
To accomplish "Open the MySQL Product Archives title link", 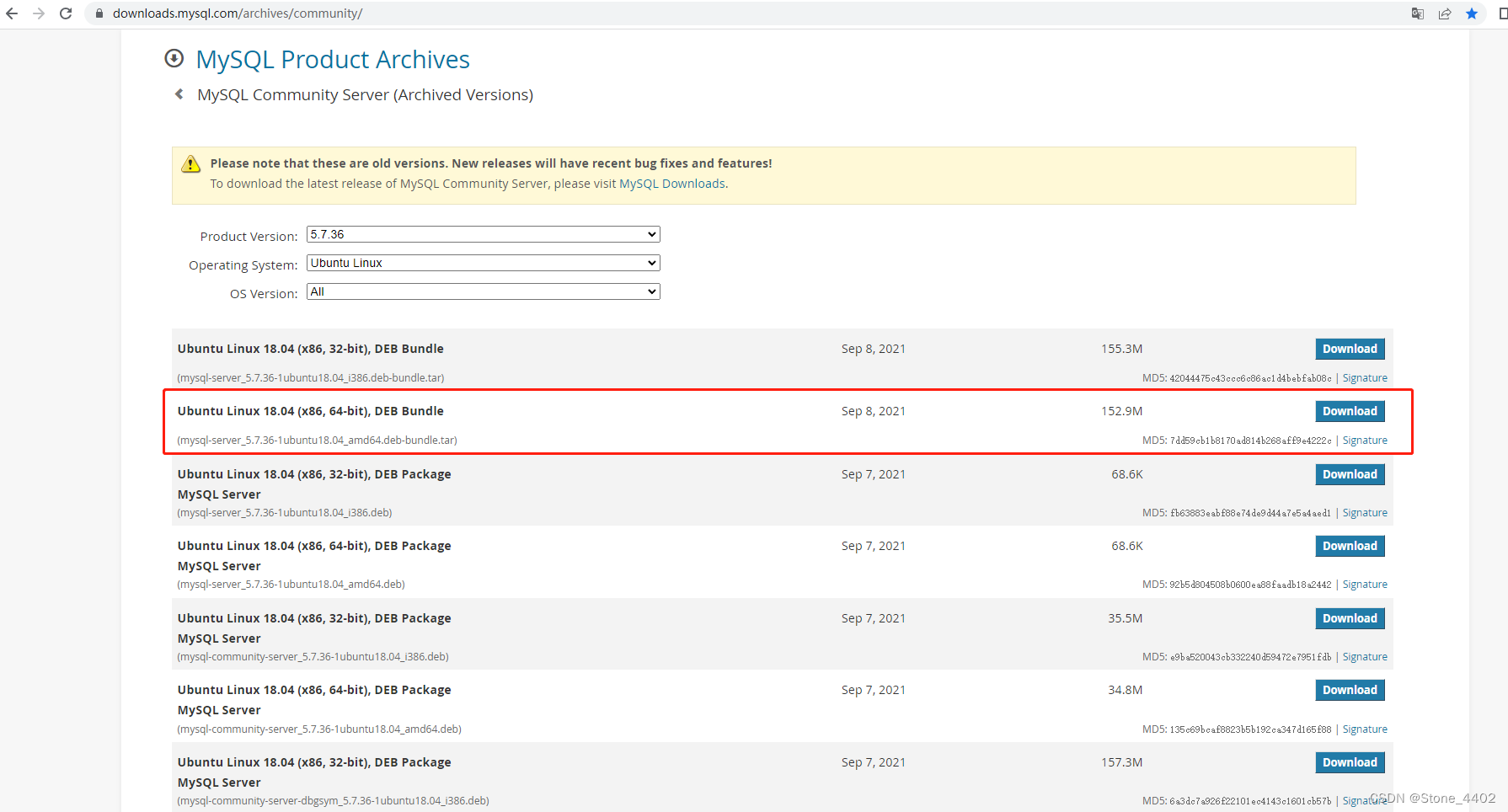I will coord(333,59).
